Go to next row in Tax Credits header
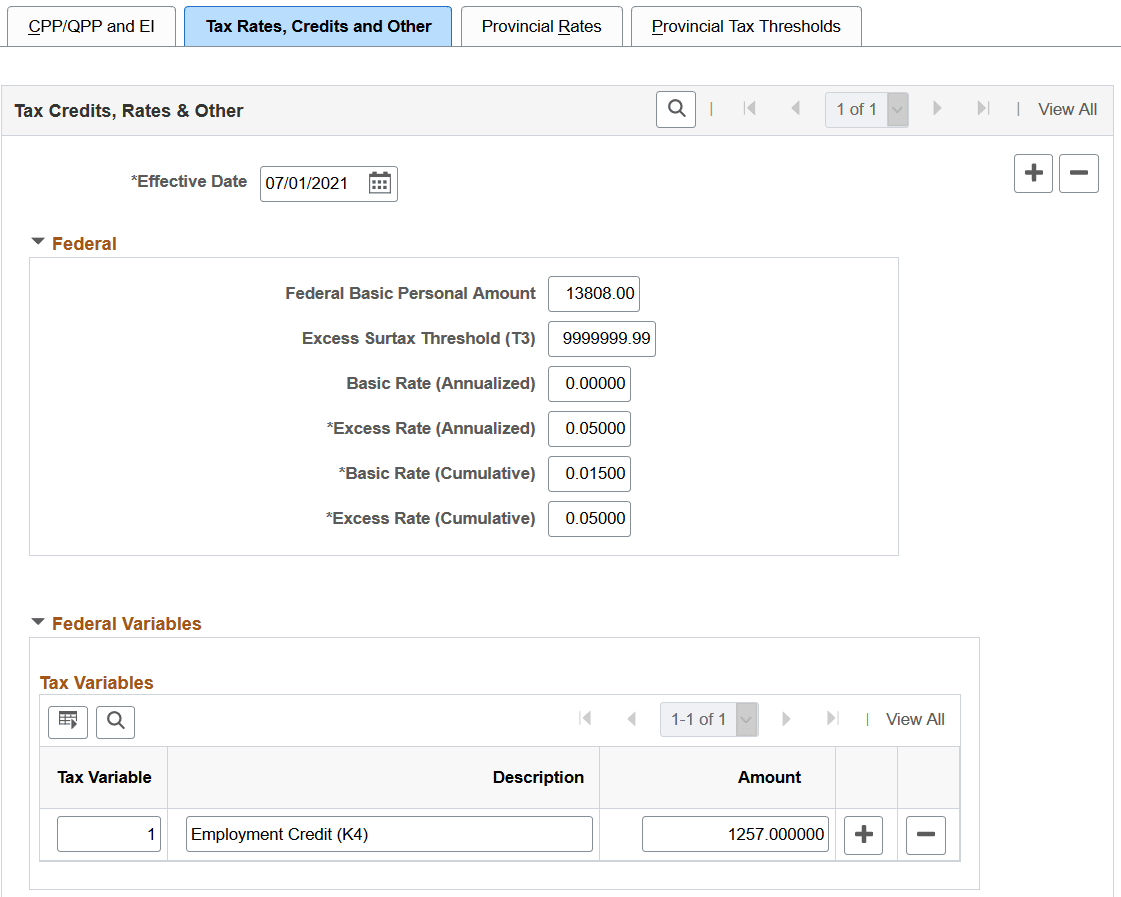Viewport: 1121px width, 897px height. 937,109
